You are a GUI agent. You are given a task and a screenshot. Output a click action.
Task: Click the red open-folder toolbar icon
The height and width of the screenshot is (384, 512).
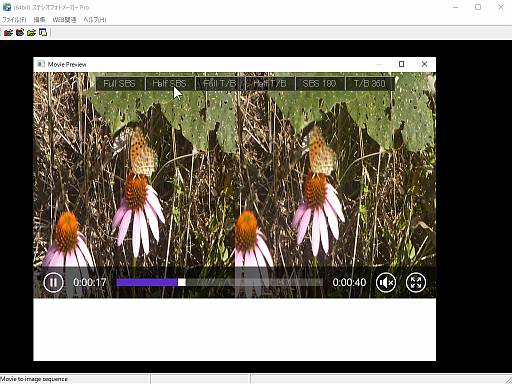[x=8, y=33]
